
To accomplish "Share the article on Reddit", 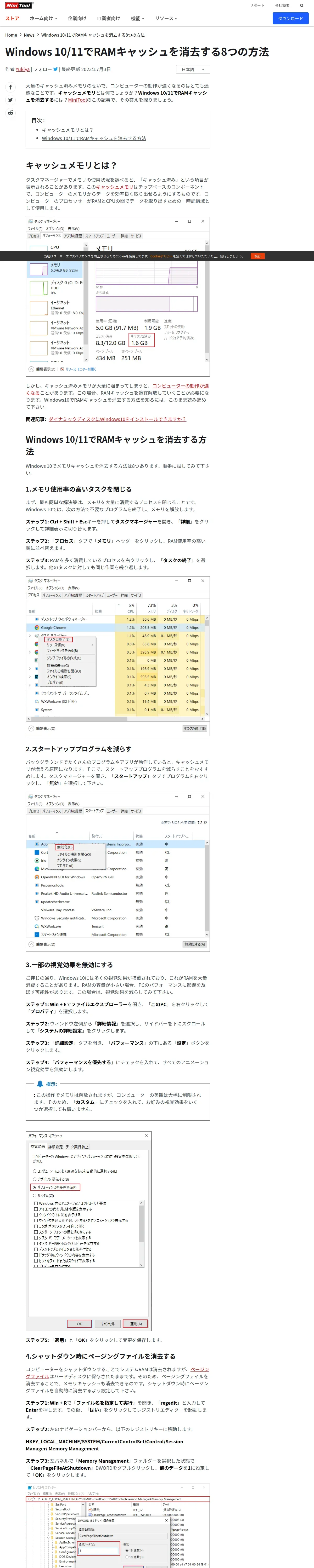I will [10, 113].
